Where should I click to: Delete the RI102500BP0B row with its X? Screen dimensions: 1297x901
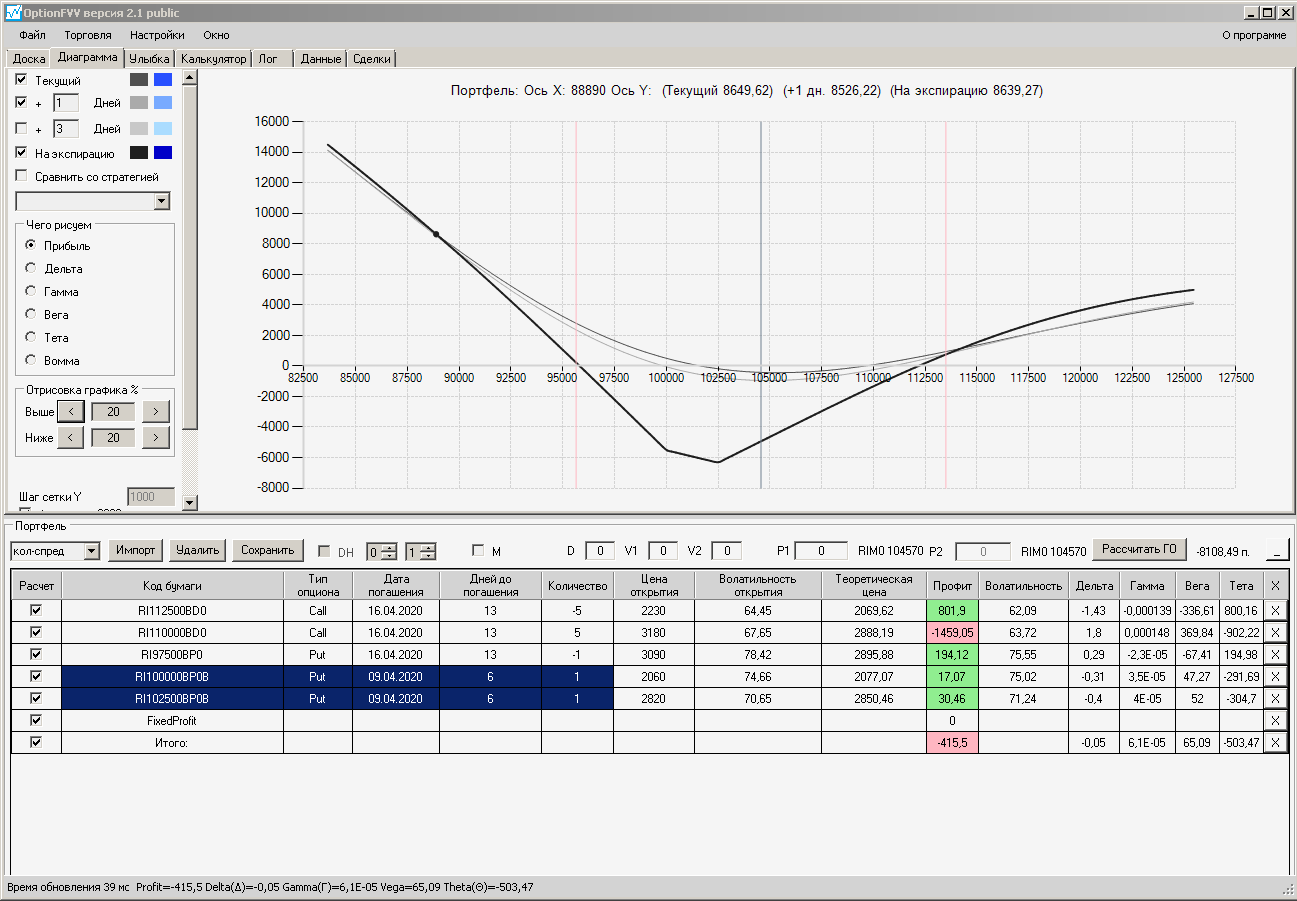(x=1275, y=698)
